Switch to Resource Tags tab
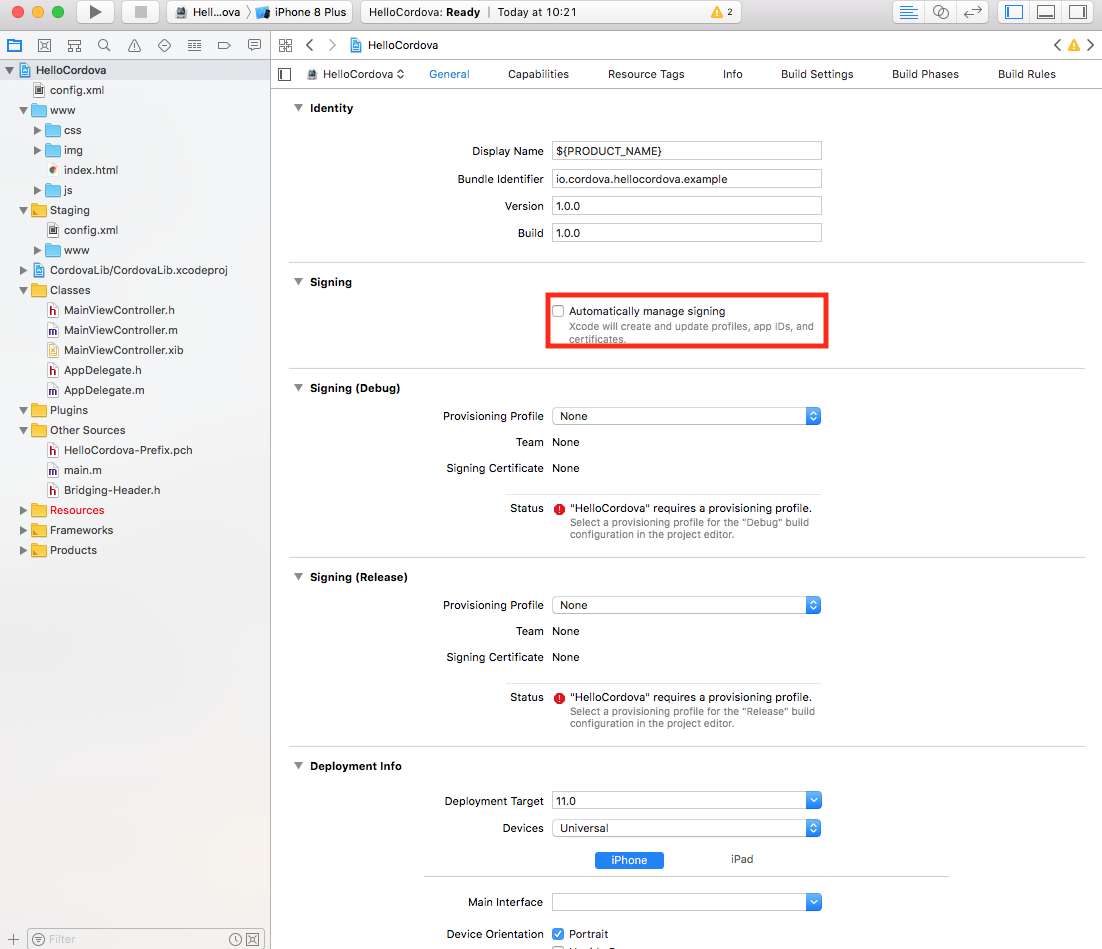Screen dimensions: 1102x949 646,75
